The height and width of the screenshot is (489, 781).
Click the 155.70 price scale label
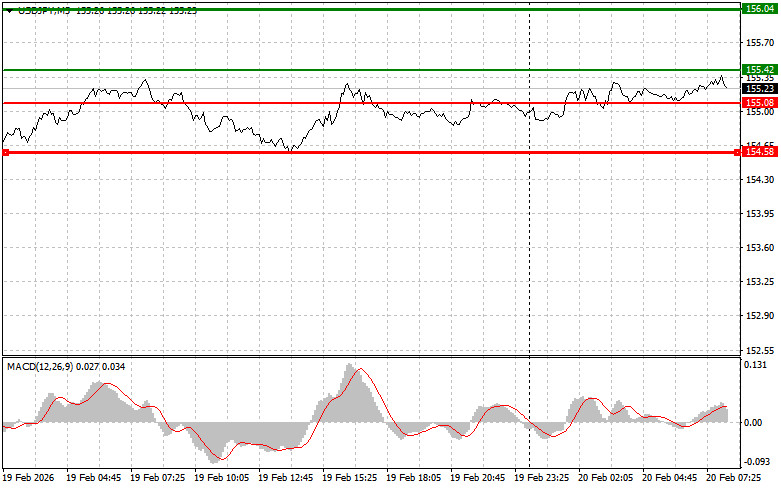point(761,43)
